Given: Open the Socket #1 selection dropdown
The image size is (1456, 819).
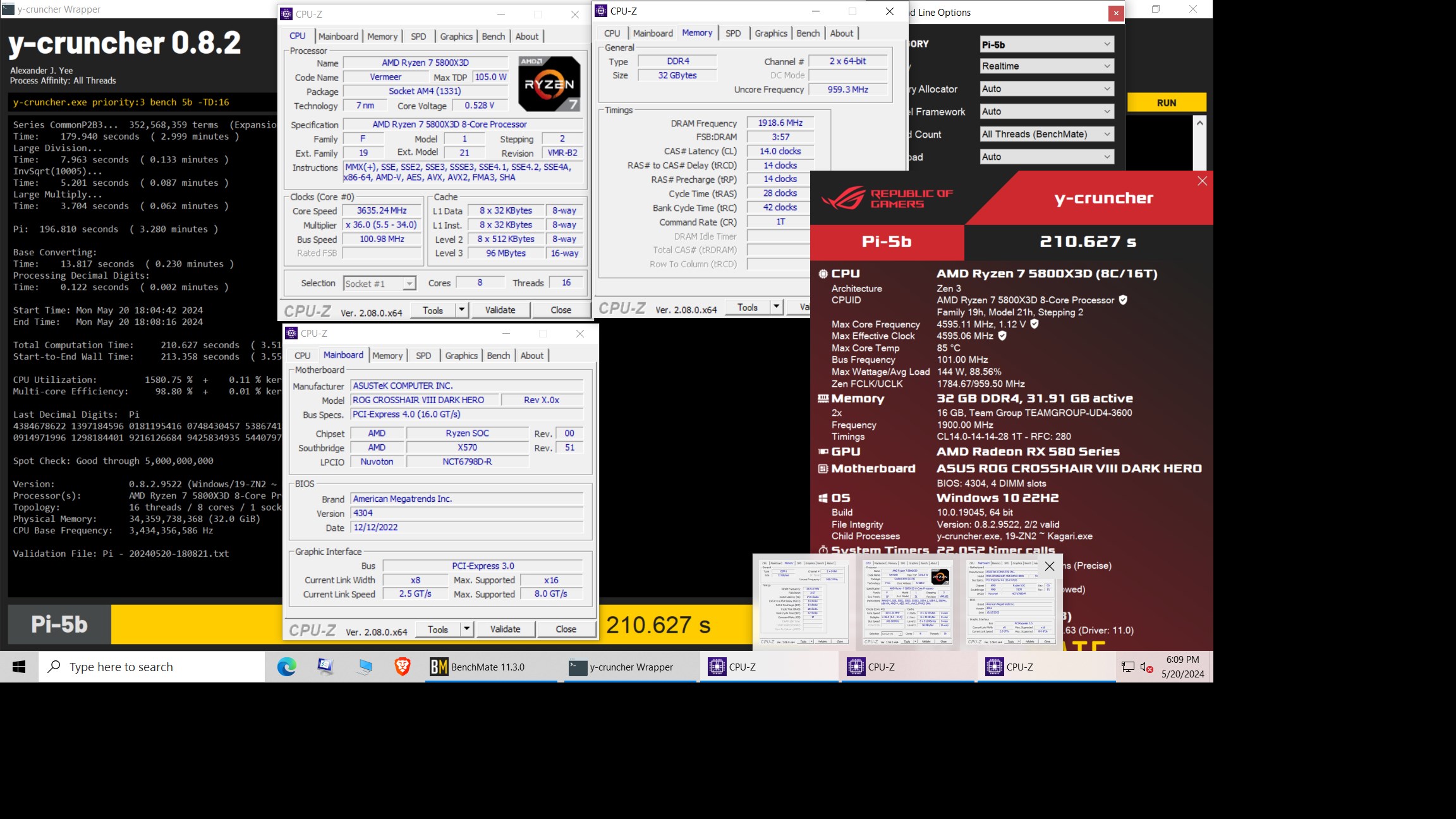Looking at the screenshot, I should point(379,283).
